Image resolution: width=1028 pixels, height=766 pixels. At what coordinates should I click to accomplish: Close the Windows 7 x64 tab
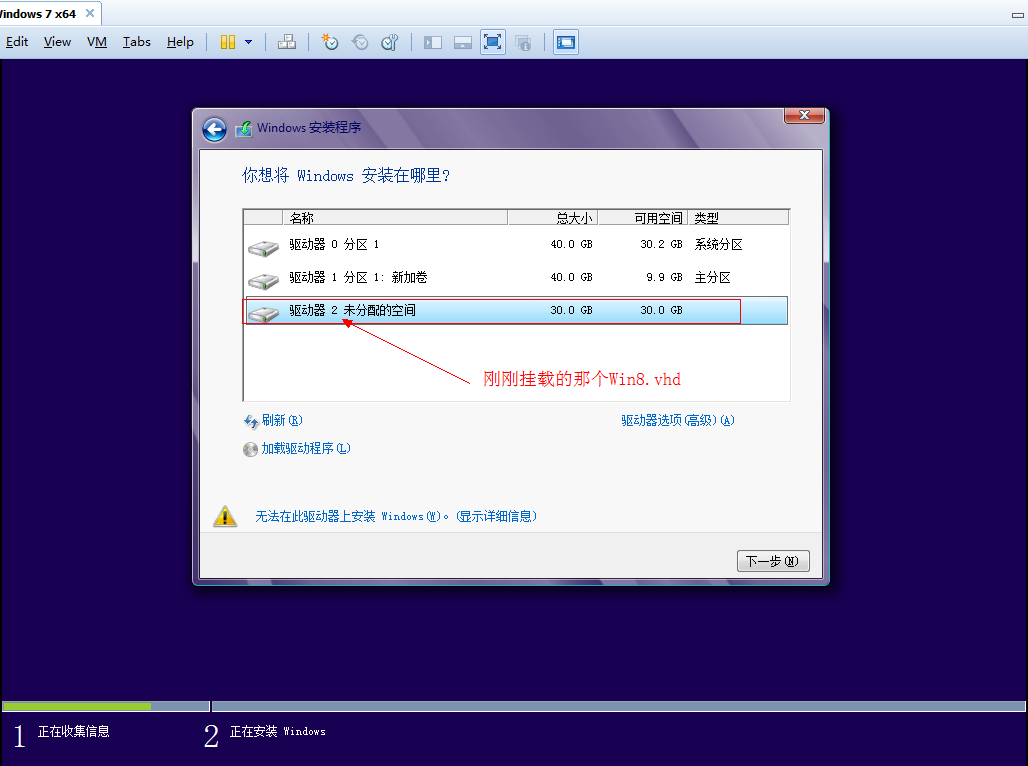tap(90, 13)
